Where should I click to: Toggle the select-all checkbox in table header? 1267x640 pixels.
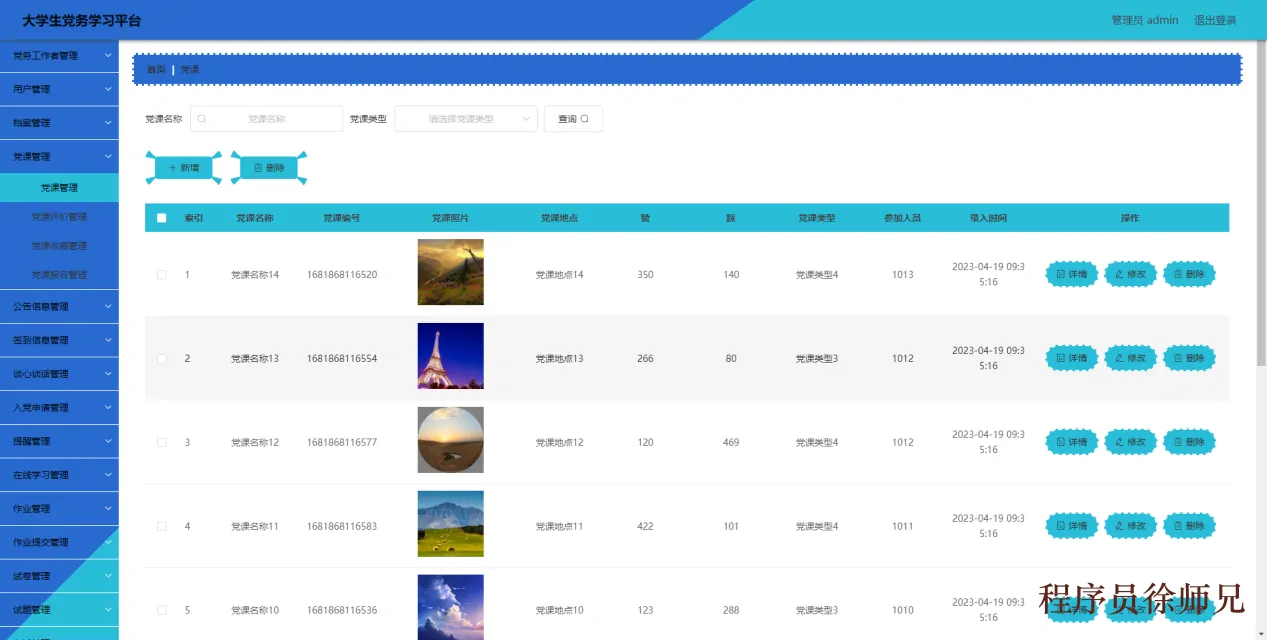click(x=162, y=218)
